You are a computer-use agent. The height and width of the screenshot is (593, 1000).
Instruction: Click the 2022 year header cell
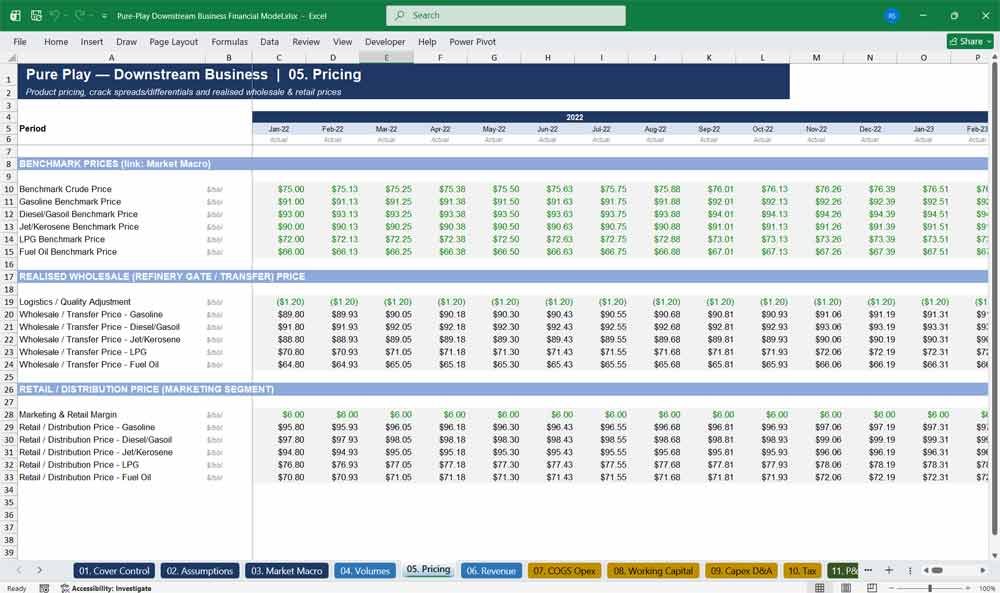tap(575, 117)
